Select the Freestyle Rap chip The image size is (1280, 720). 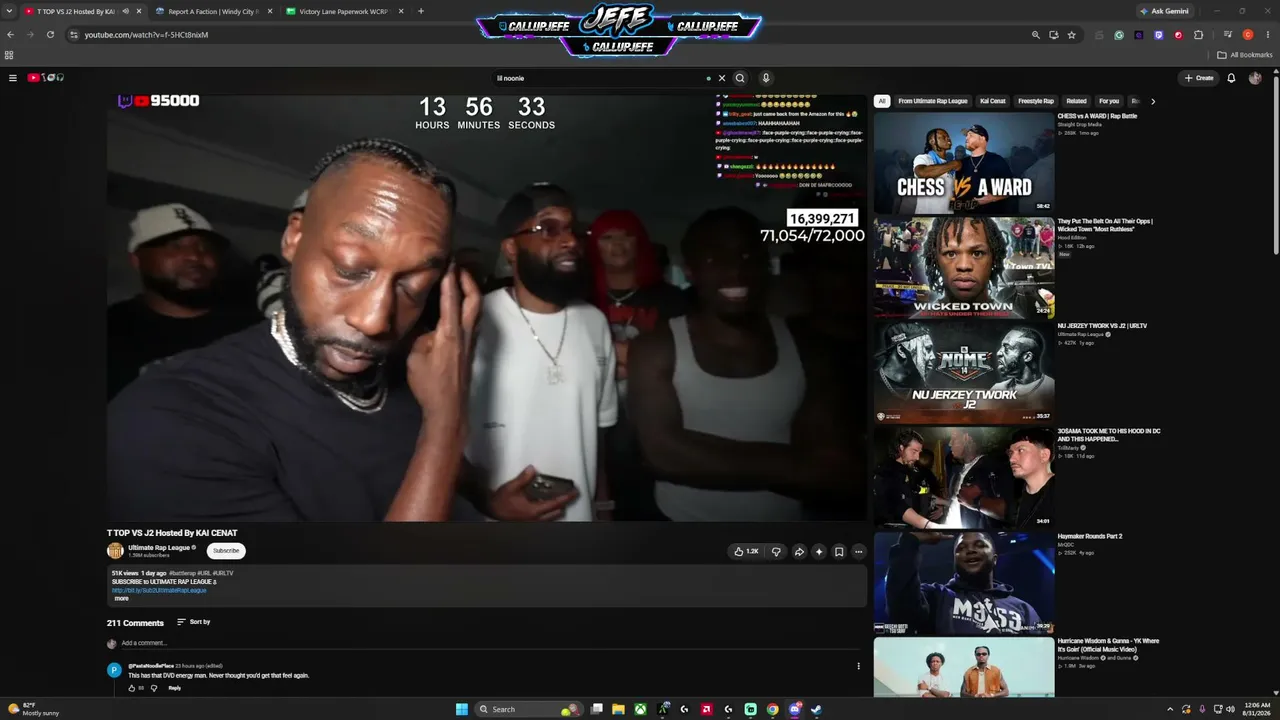[1036, 101]
